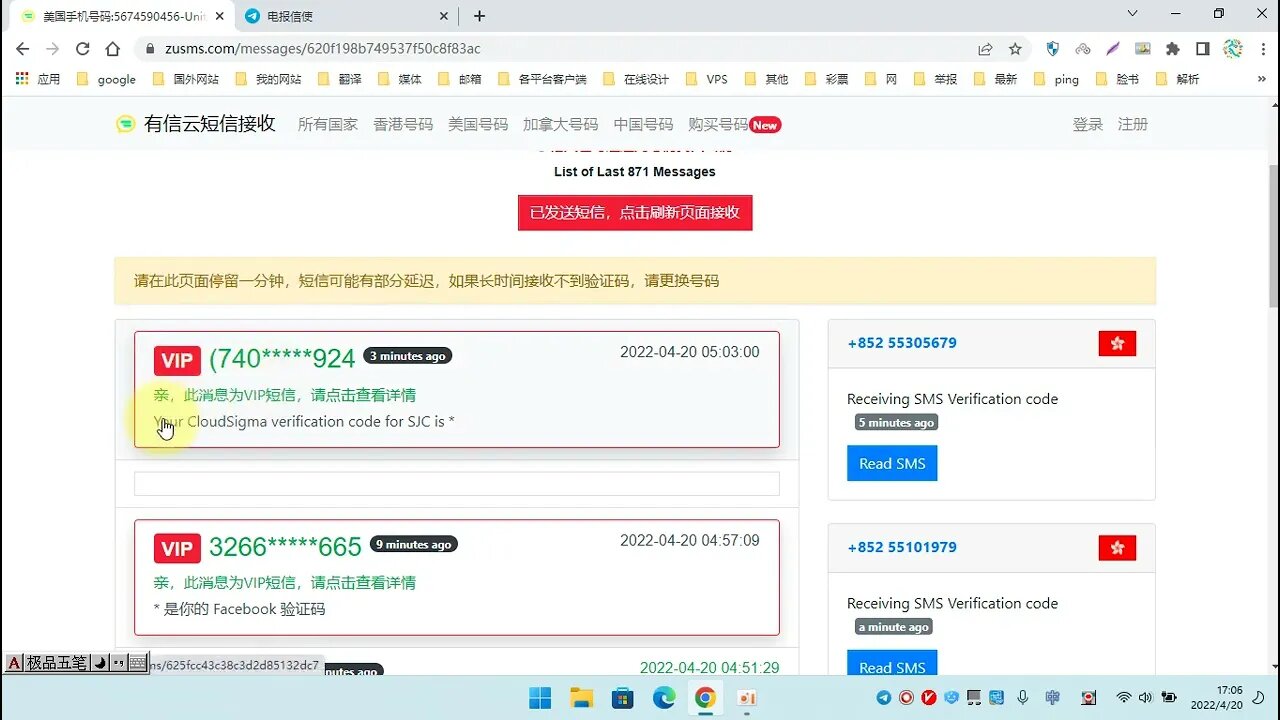Open the purple feather extension
The width and height of the screenshot is (1280, 720).
click(1112, 49)
